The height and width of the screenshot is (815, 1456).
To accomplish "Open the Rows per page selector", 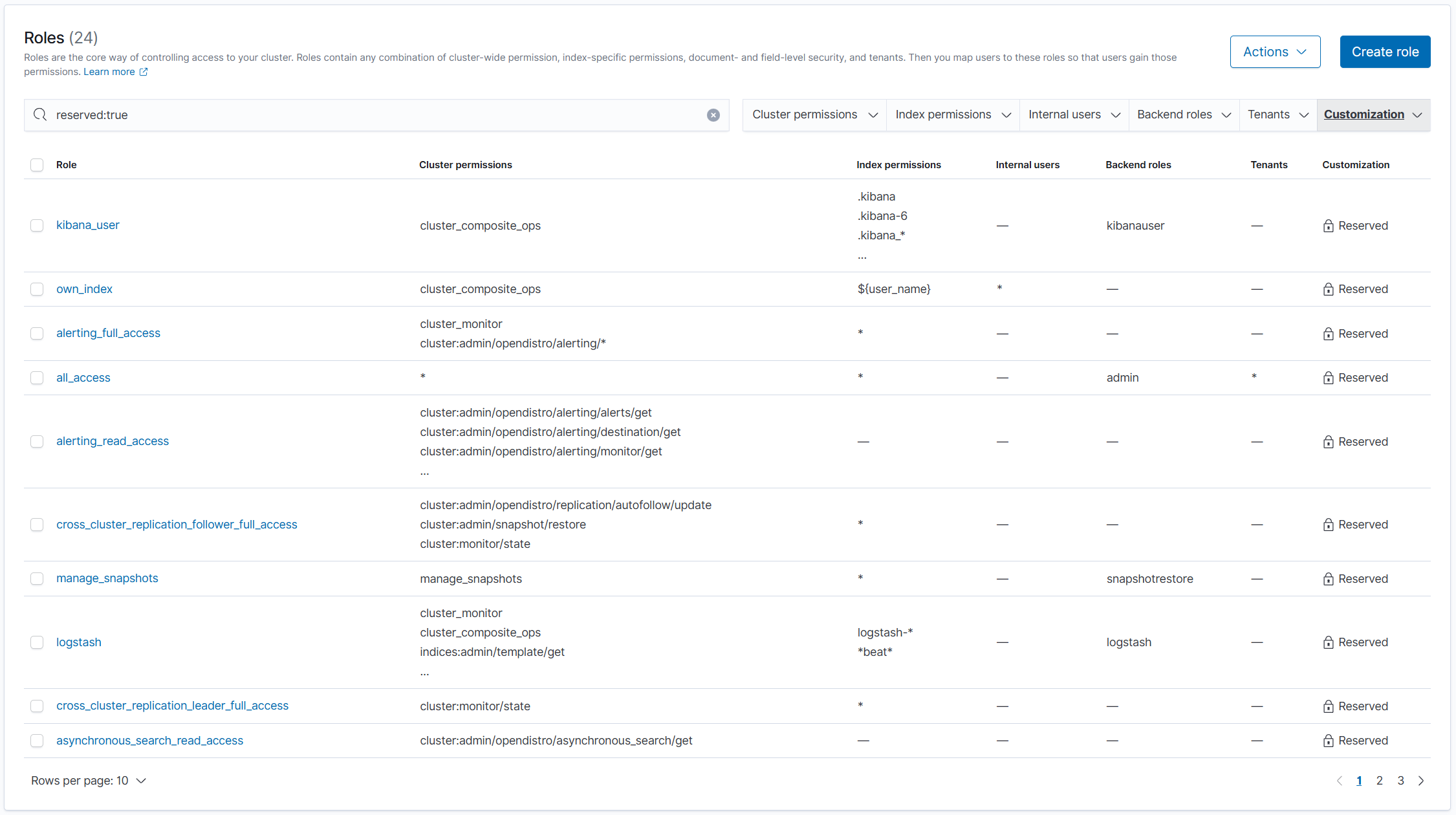I will coord(89,781).
